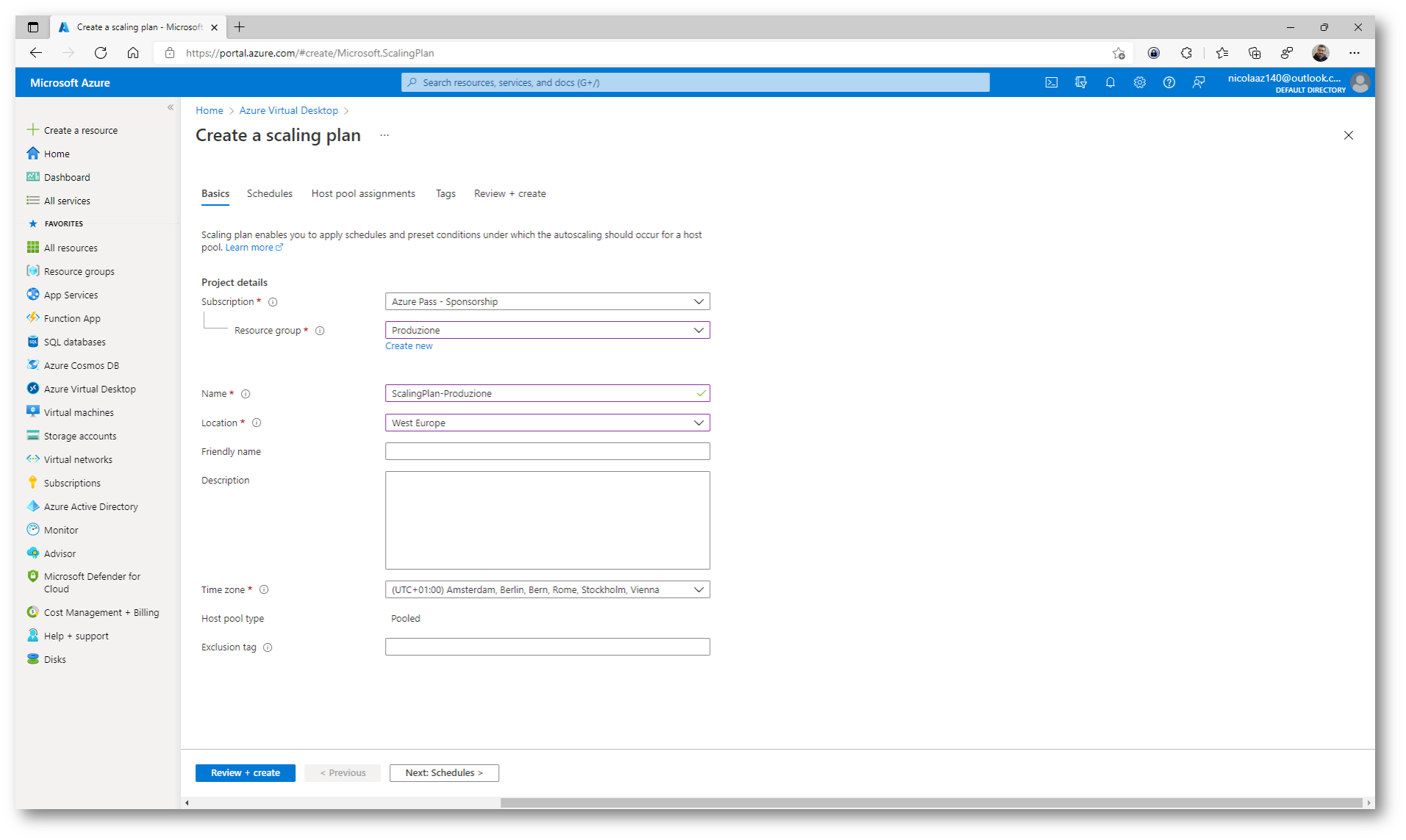This screenshot has width=1406, height=840.
Task: Open All services in the sidebar
Action: click(x=67, y=201)
